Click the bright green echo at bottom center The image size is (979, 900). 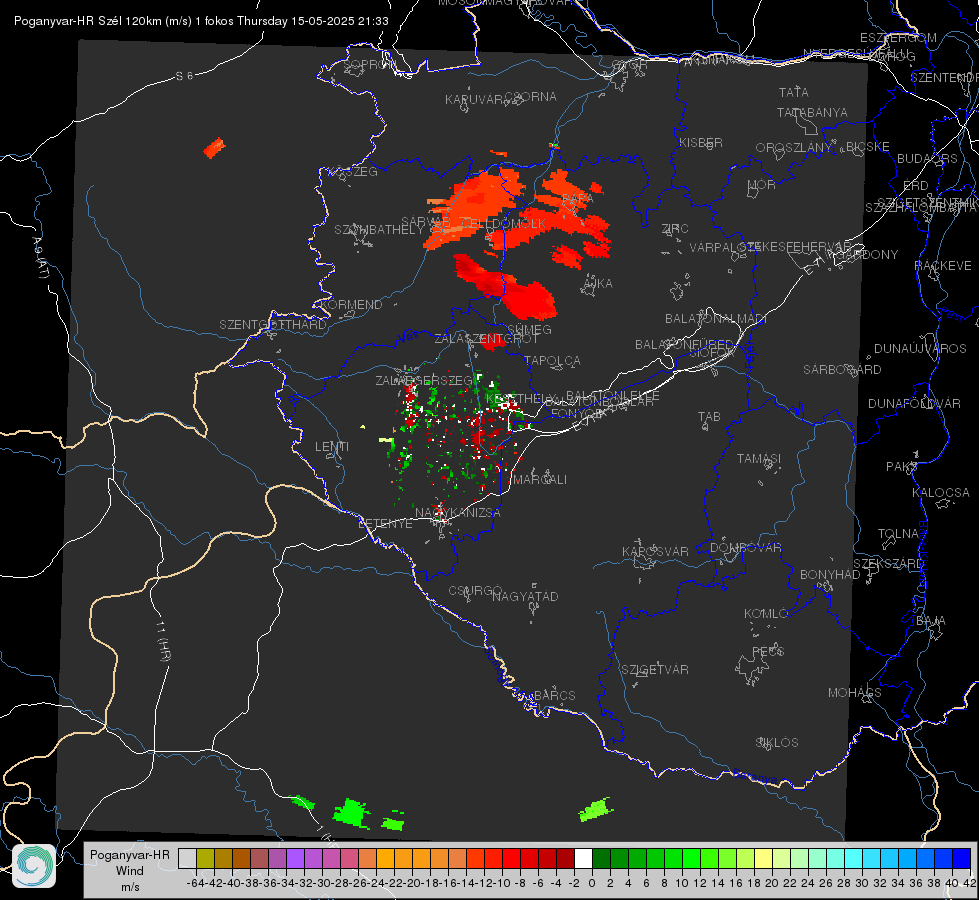(x=352, y=813)
